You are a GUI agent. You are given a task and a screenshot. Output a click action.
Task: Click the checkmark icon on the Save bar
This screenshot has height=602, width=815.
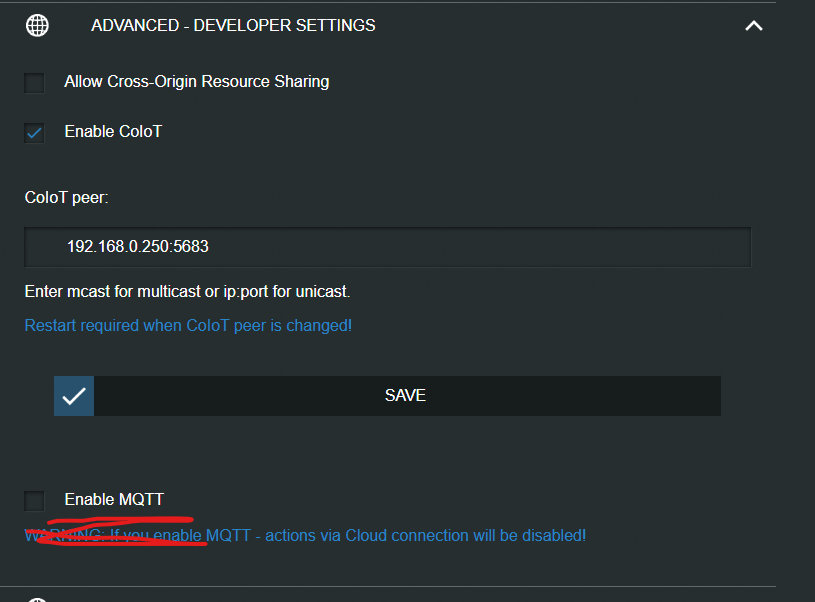[x=74, y=396]
